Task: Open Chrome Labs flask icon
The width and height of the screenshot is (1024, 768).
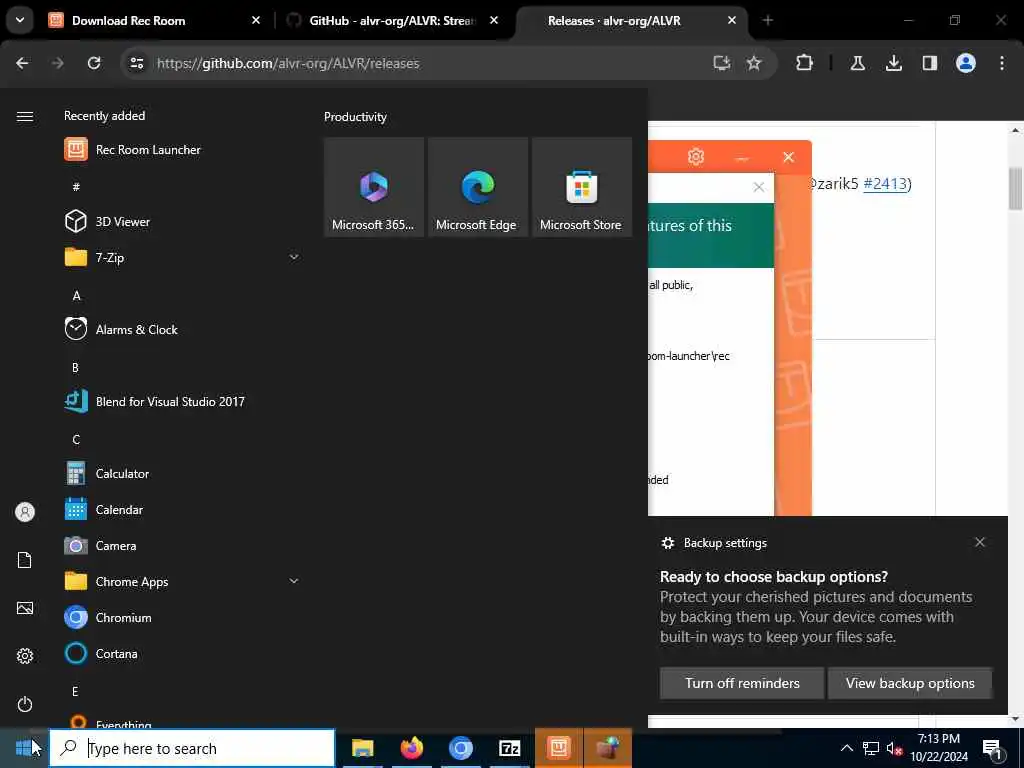Action: [857, 63]
